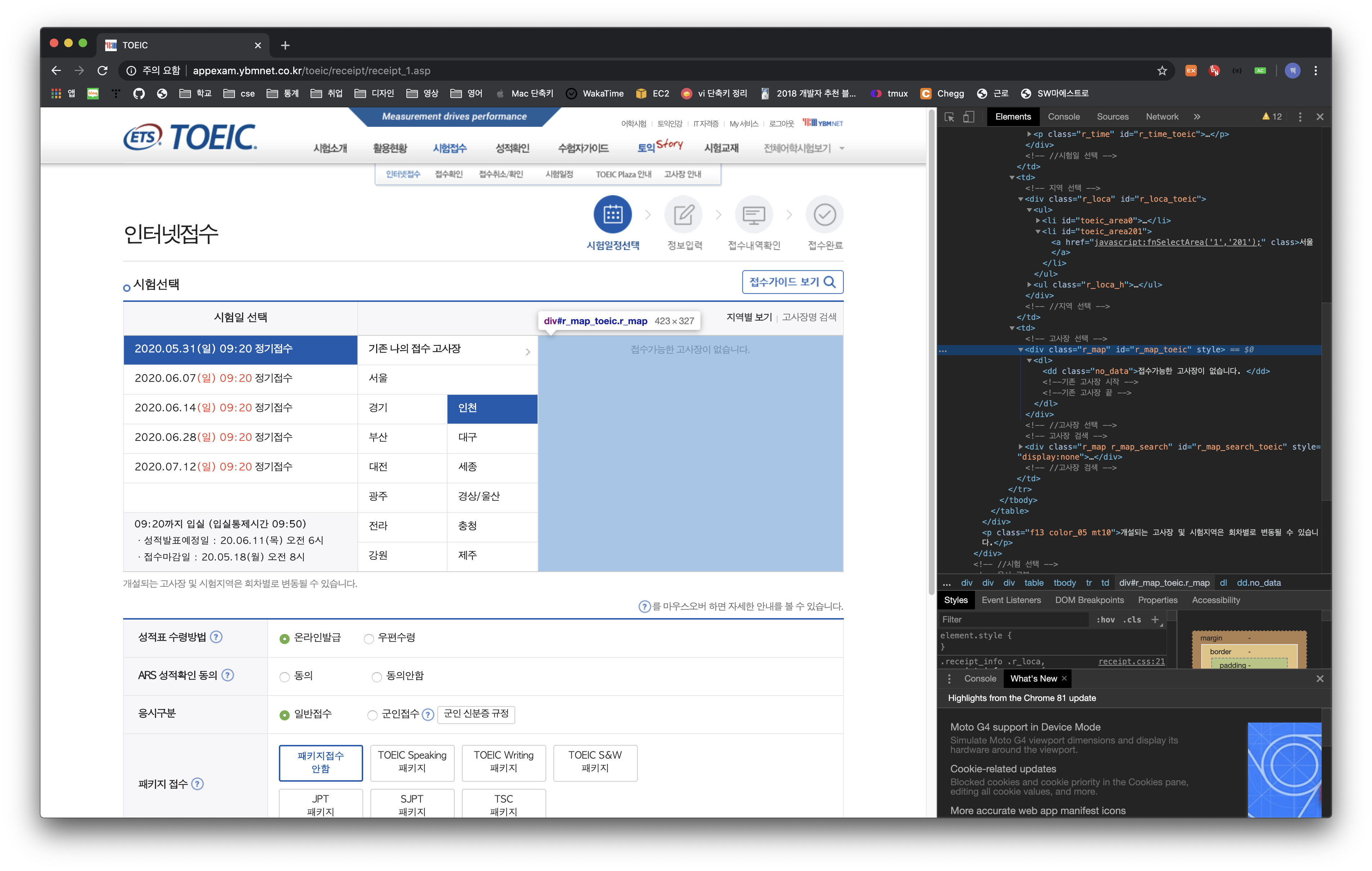Bookmark this page with the star icon

(1162, 71)
